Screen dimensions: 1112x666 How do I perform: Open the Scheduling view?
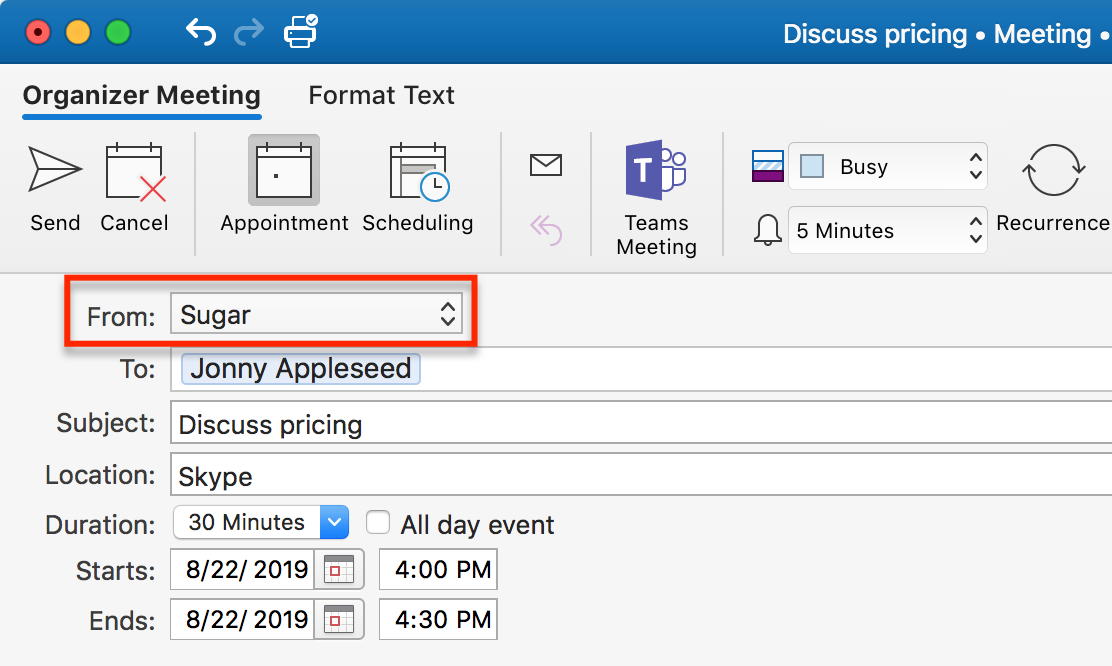point(418,174)
